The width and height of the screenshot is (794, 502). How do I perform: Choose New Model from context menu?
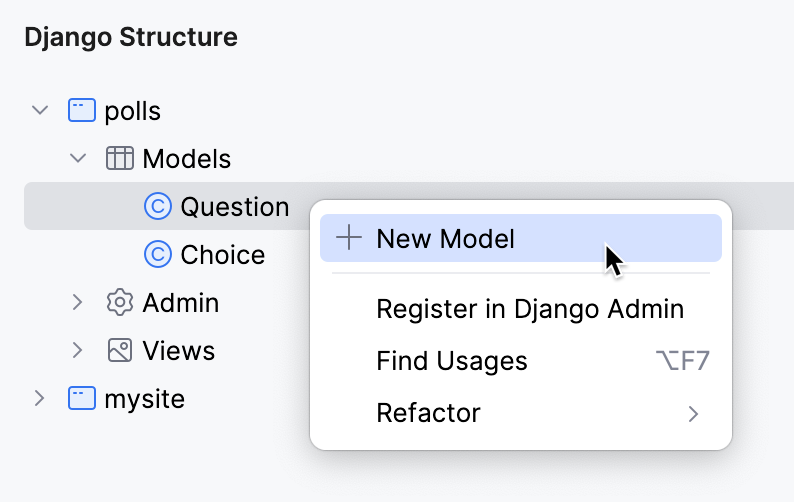(x=445, y=238)
